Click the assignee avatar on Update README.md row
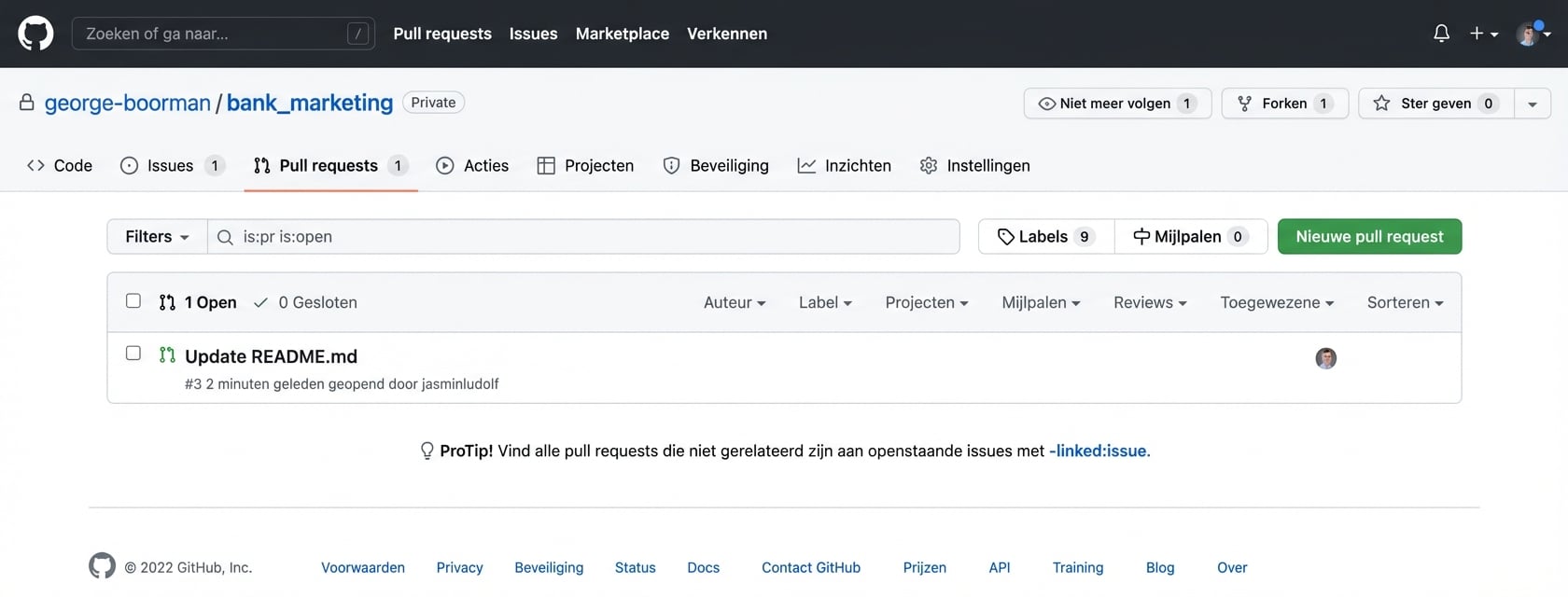 tap(1325, 358)
